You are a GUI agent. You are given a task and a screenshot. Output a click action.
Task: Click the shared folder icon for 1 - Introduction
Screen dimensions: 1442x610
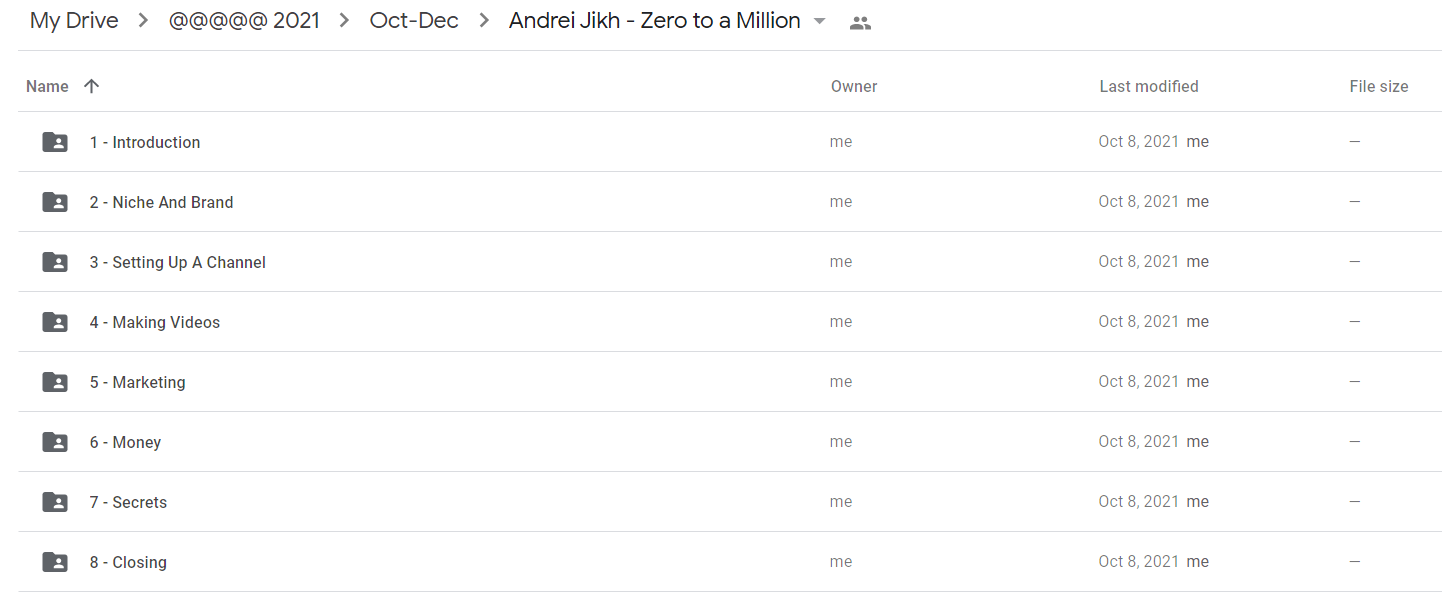[x=55, y=142]
